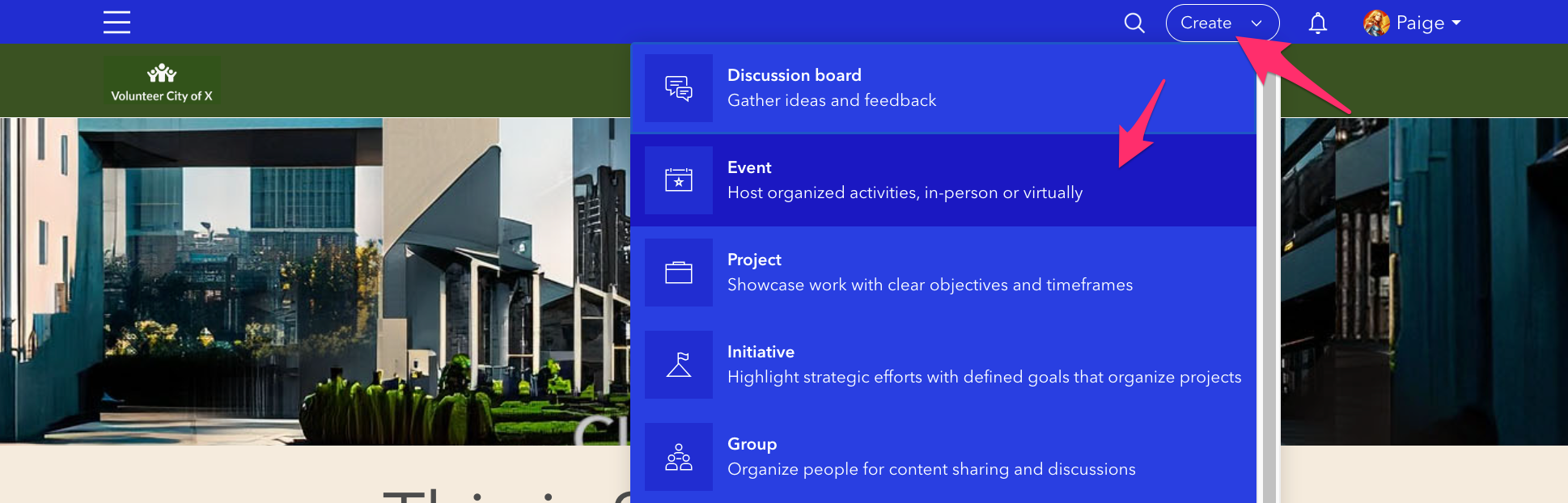The image size is (1568, 503).
Task: Click the Project briefcase icon
Action: 679,273
